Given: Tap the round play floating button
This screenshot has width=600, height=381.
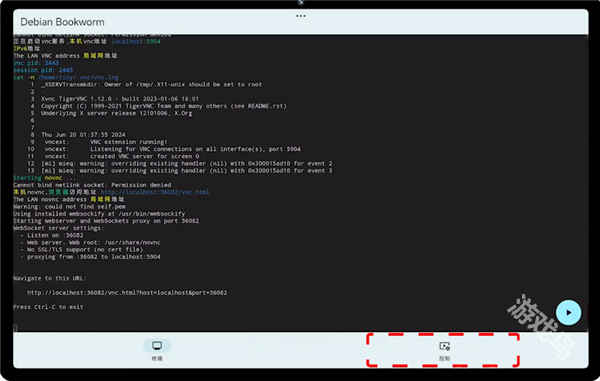Looking at the screenshot, I should (x=568, y=313).
